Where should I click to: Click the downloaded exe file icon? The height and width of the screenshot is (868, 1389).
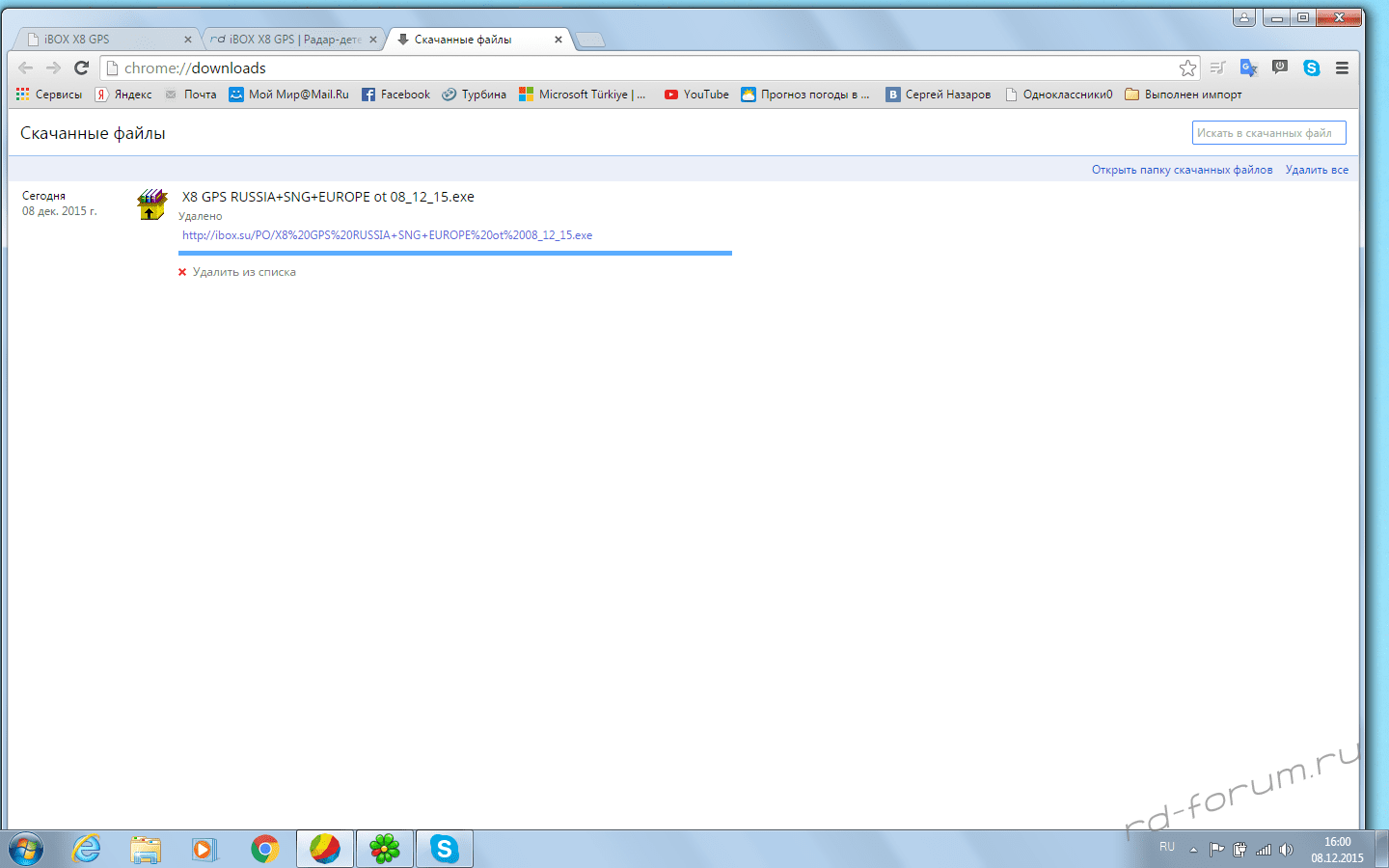click(x=151, y=204)
